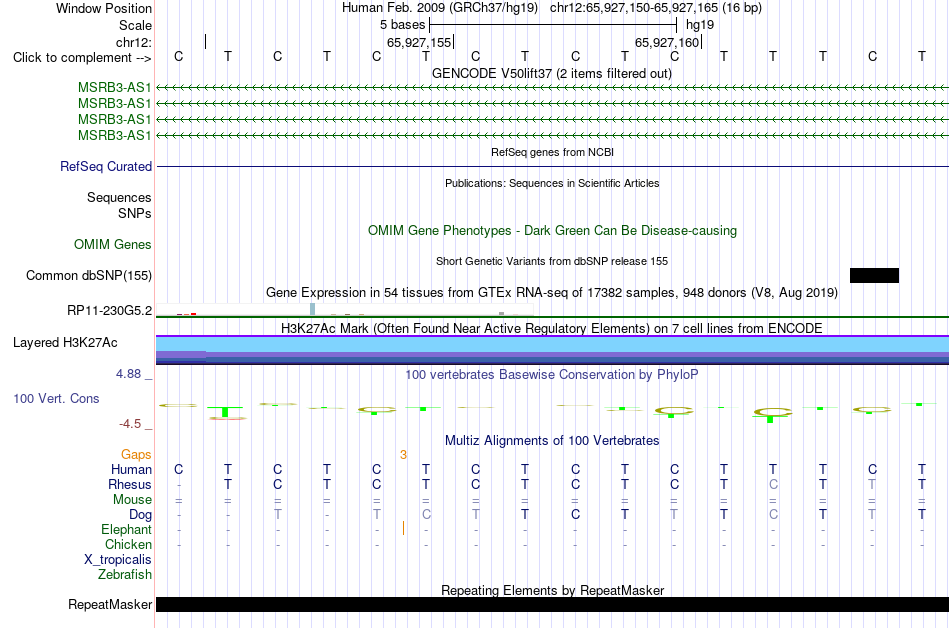Click the OMIM Genes track label
This screenshot has height=628, width=950.
tap(113, 245)
